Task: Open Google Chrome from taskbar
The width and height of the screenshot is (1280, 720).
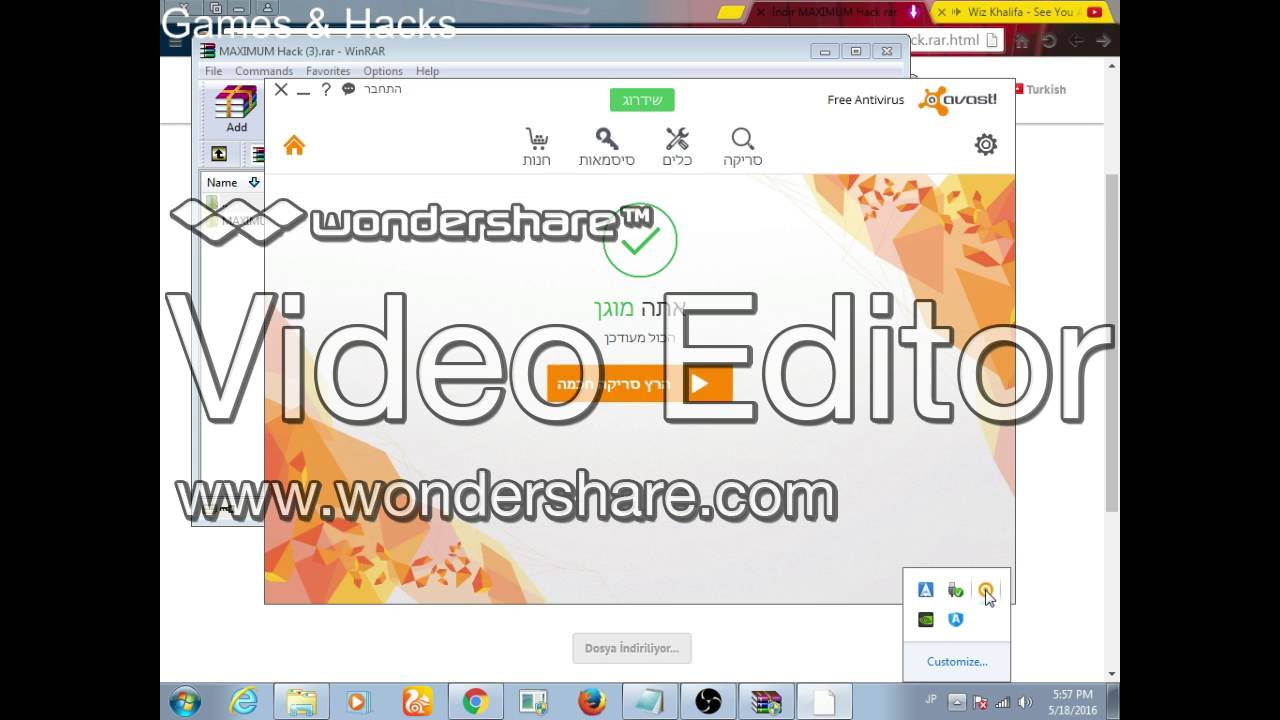Action: 475,702
